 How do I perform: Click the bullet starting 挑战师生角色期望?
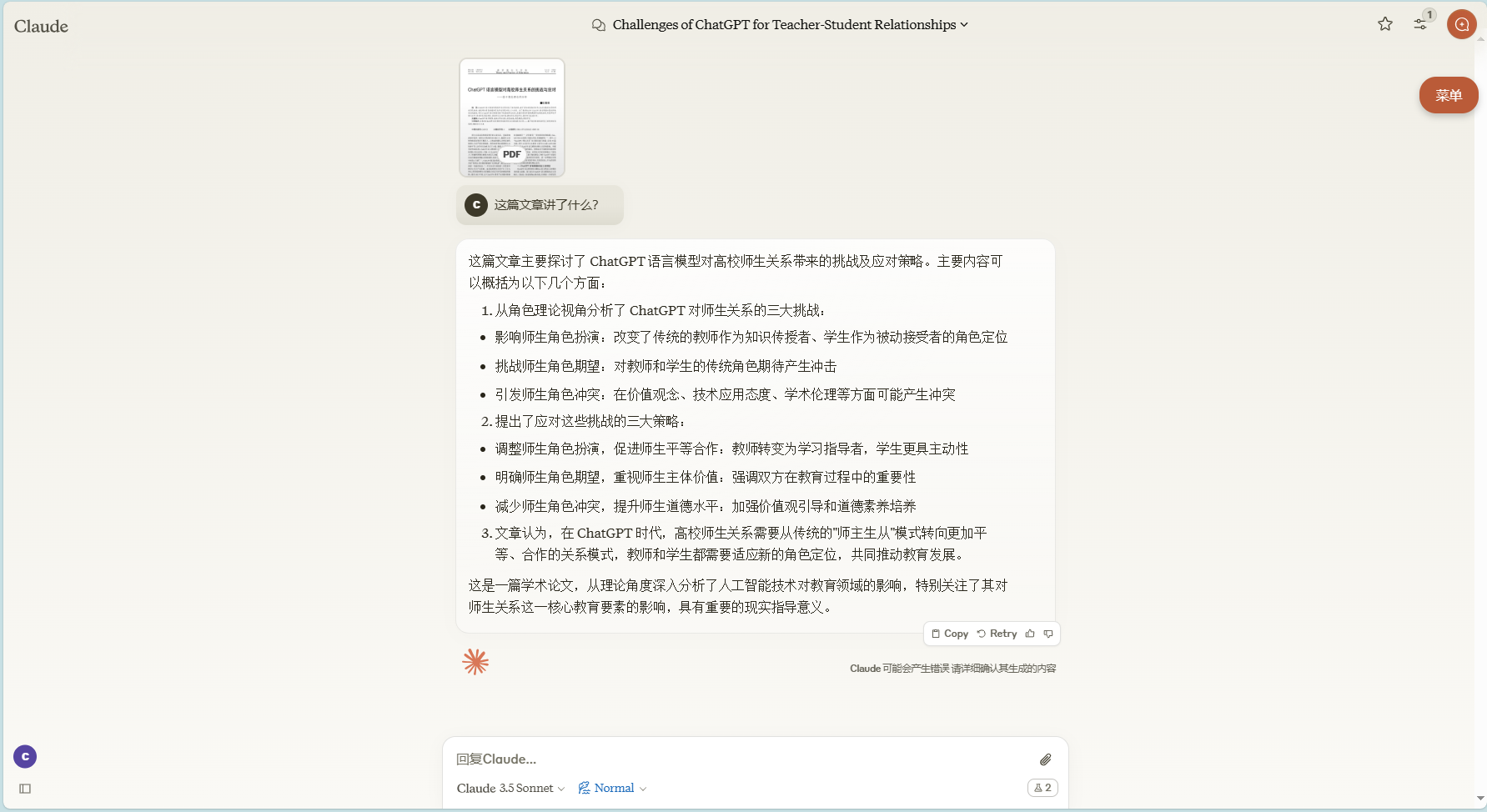666,367
